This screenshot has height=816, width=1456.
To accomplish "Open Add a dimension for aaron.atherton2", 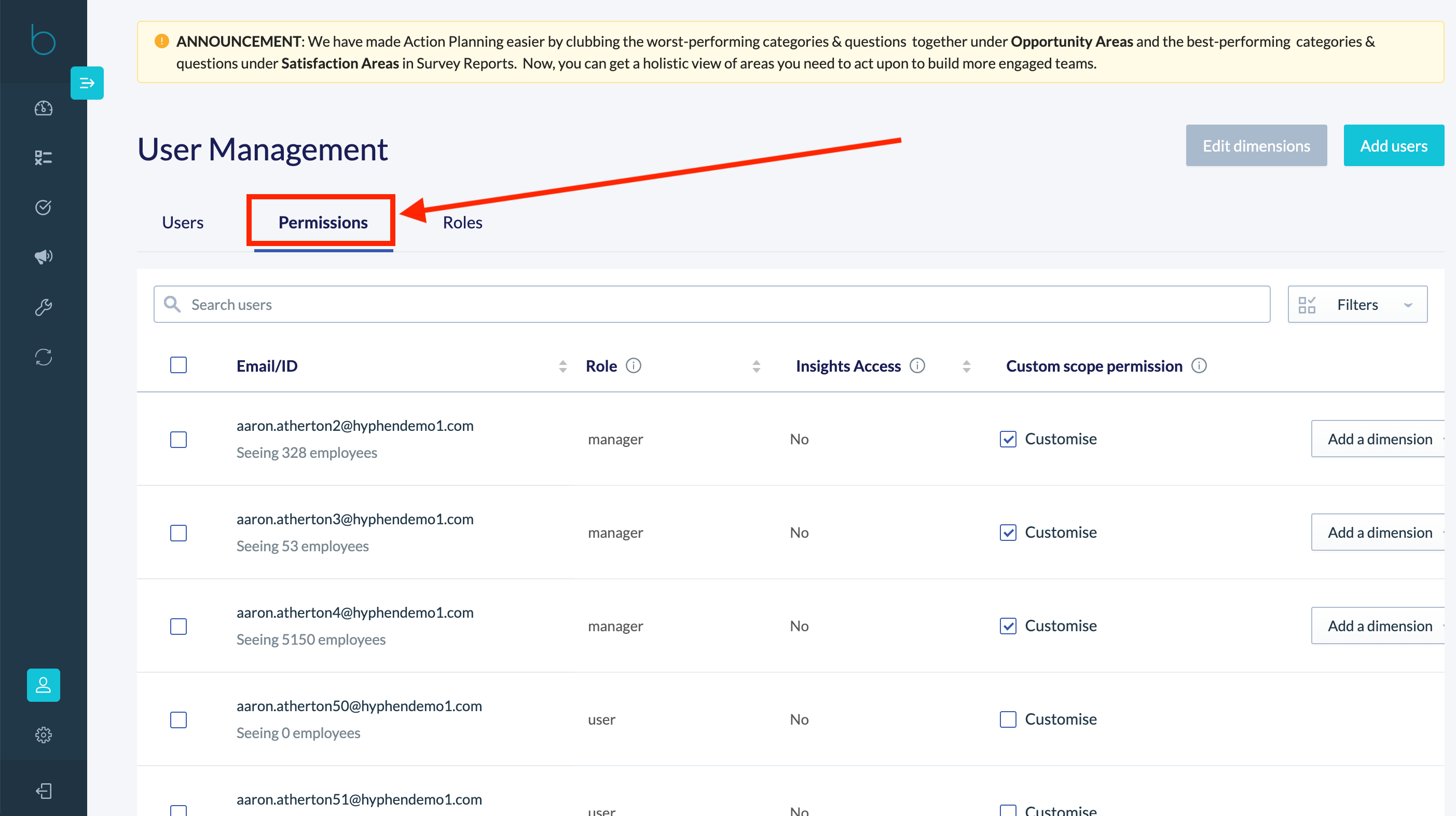I will pyautogui.click(x=1379, y=439).
